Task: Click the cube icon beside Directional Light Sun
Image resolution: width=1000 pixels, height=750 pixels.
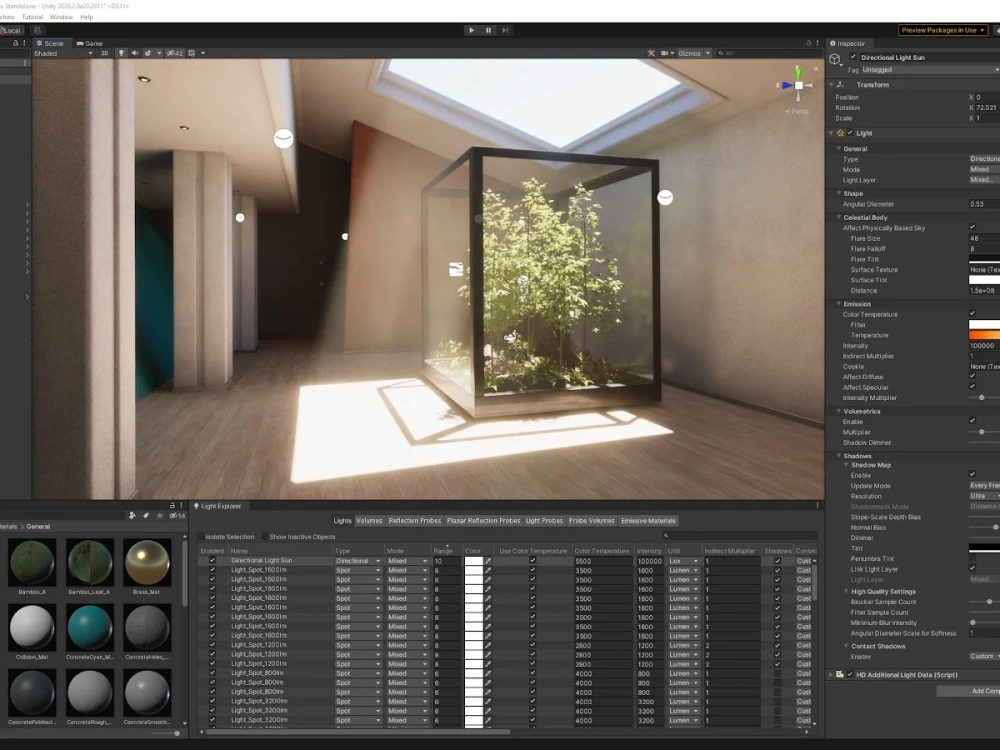Action: pyautogui.click(x=836, y=58)
